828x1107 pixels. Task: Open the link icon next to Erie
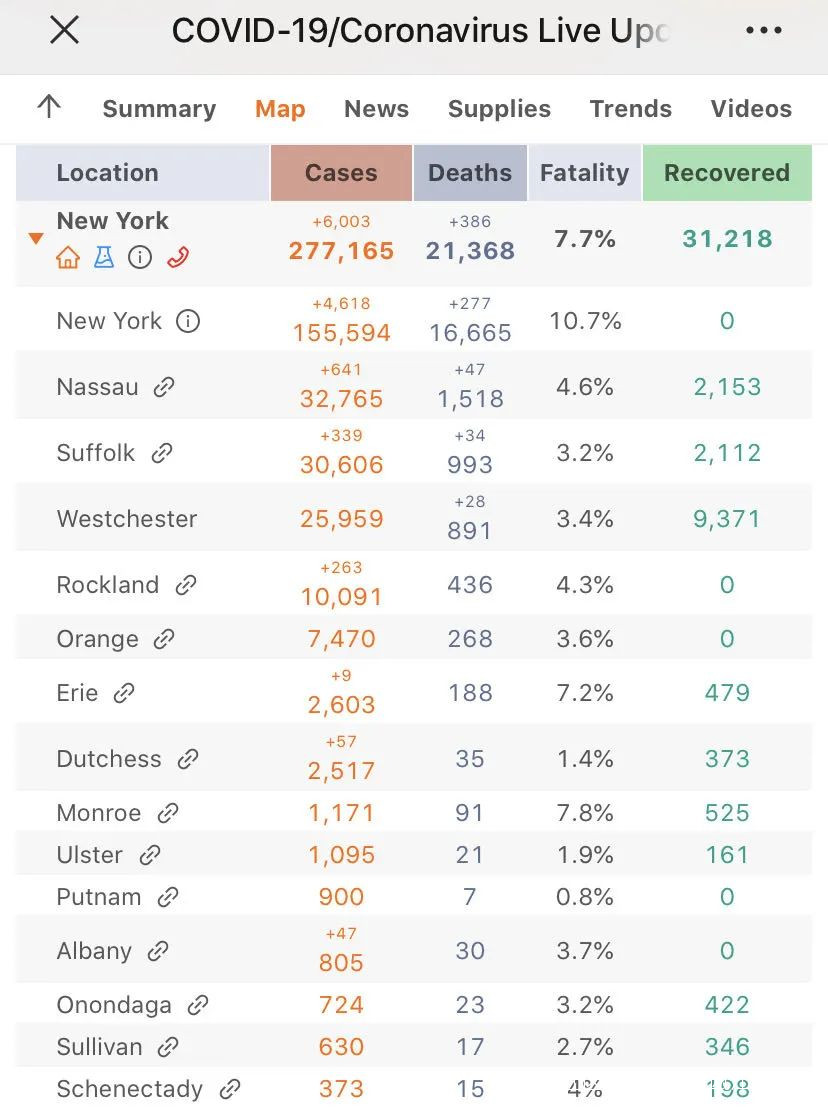(x=124, y=693)
